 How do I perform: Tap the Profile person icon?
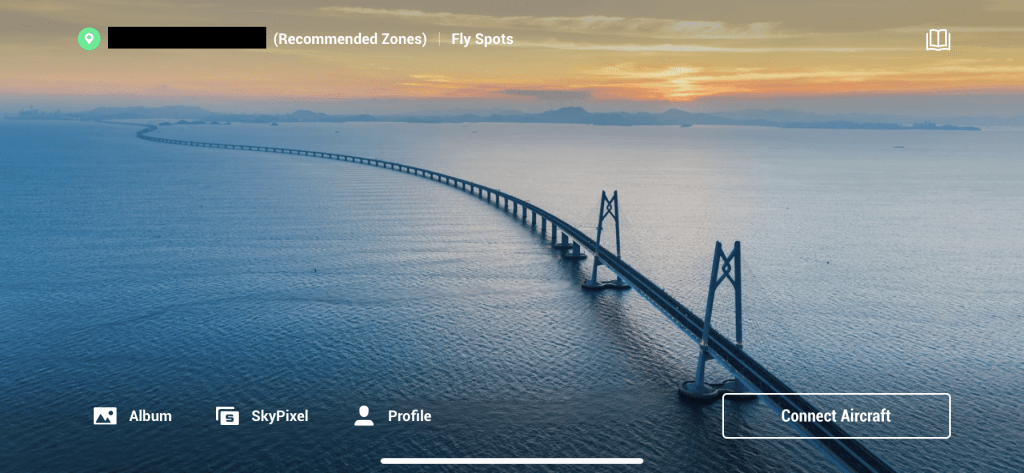[x=364, y=416]
